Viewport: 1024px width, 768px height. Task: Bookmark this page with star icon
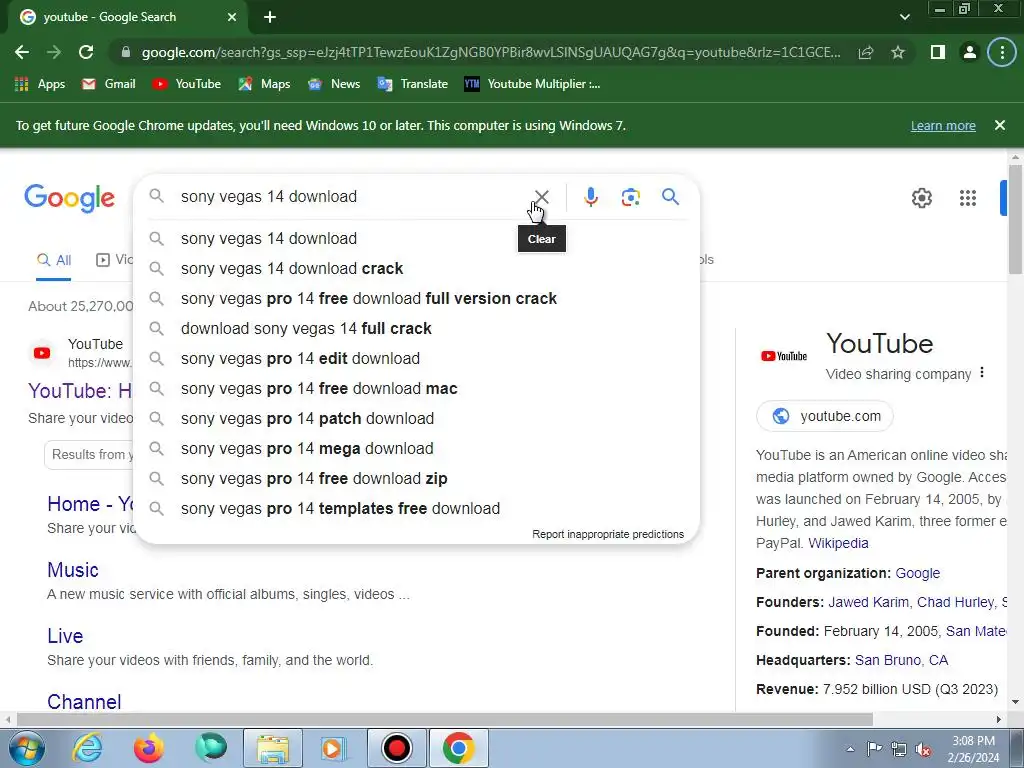tap(898, 52)
